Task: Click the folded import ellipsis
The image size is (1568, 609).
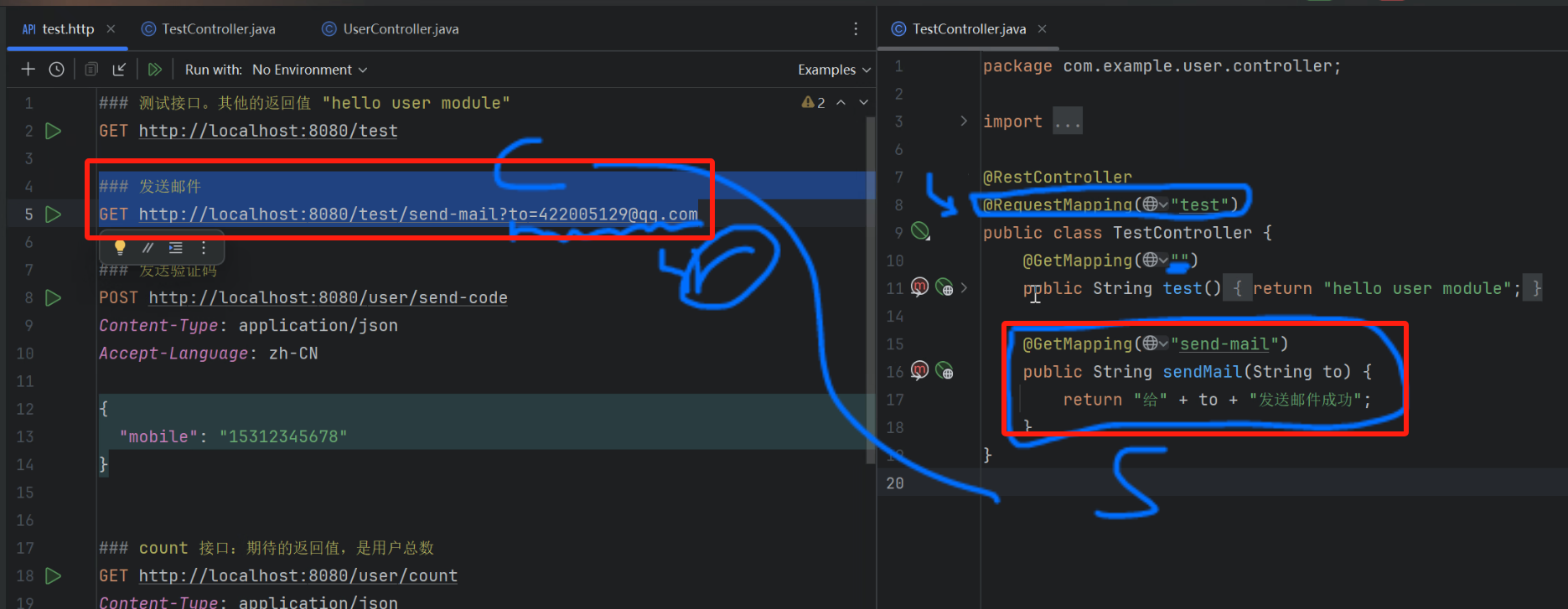Action: 1068,121
